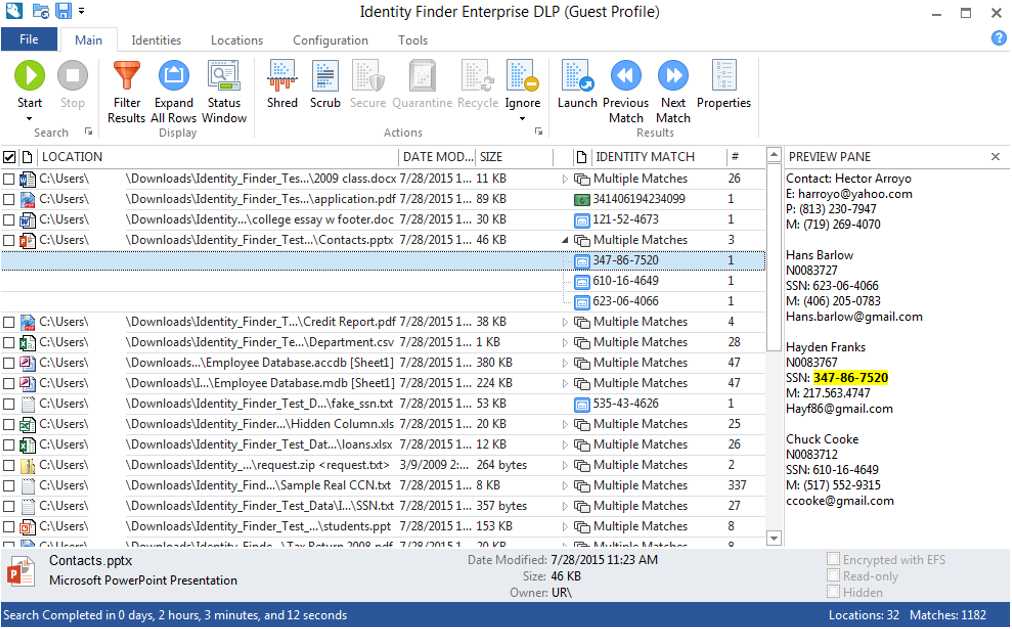The width and height of the screenshot is (1012, 629).
Task: Open Properties of selected result
Action: (x=724, y=75)
